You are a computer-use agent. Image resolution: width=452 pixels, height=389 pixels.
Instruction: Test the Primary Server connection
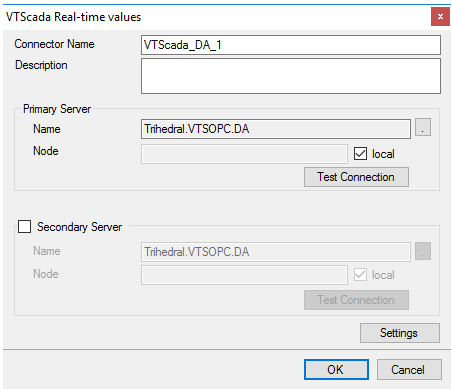(356, 177)
